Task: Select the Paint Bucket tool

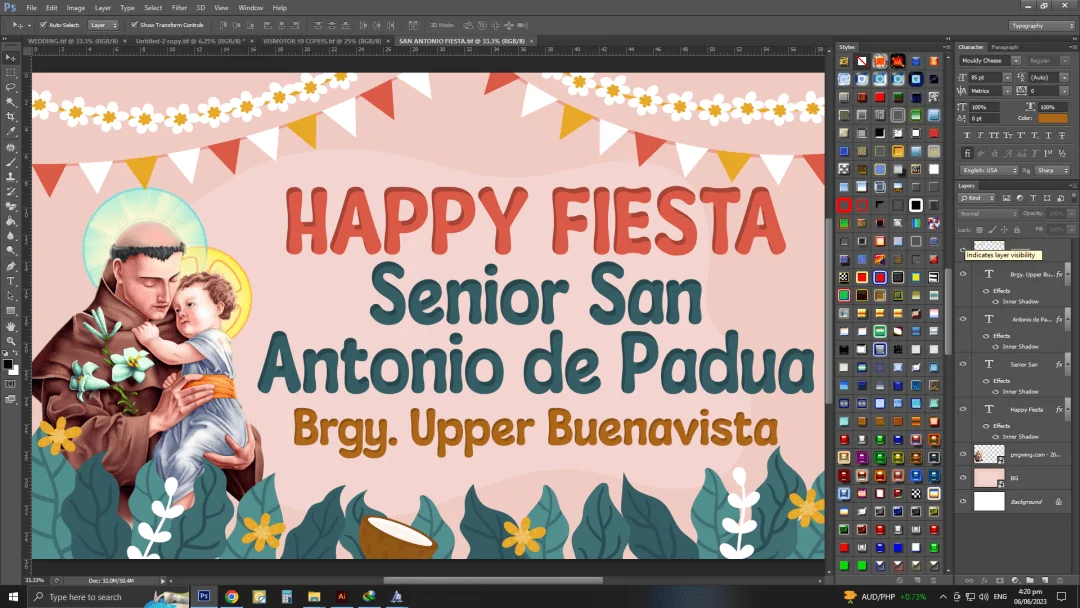Action: (10, 221)
